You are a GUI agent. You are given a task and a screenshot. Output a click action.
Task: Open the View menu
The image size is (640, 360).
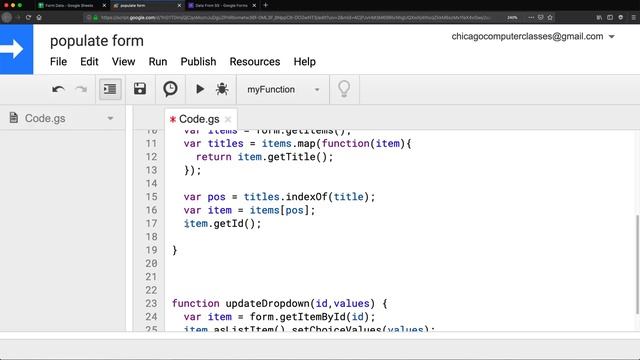(x=123, y=62)
